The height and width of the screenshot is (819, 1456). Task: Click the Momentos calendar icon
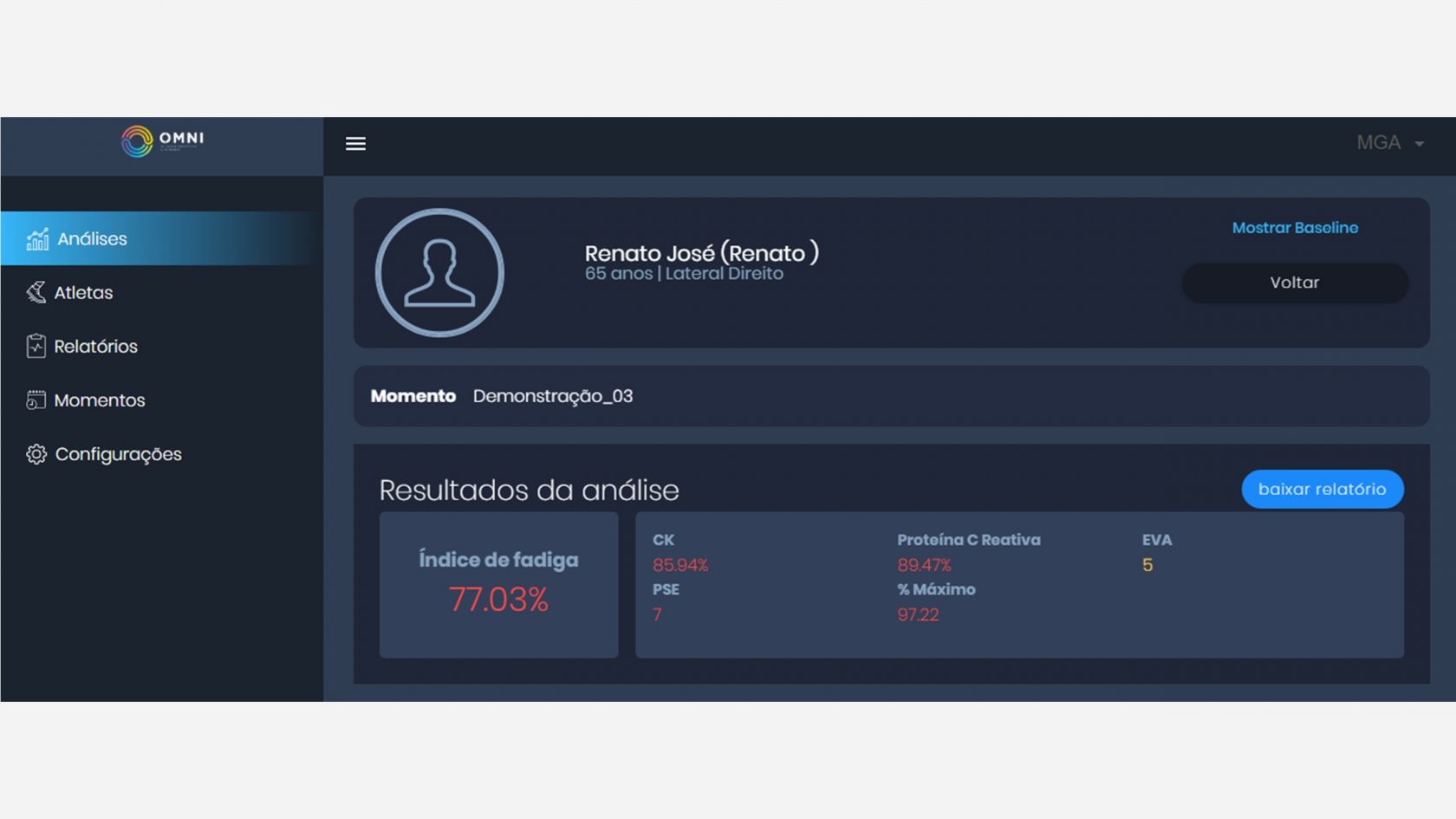point(36,400)
